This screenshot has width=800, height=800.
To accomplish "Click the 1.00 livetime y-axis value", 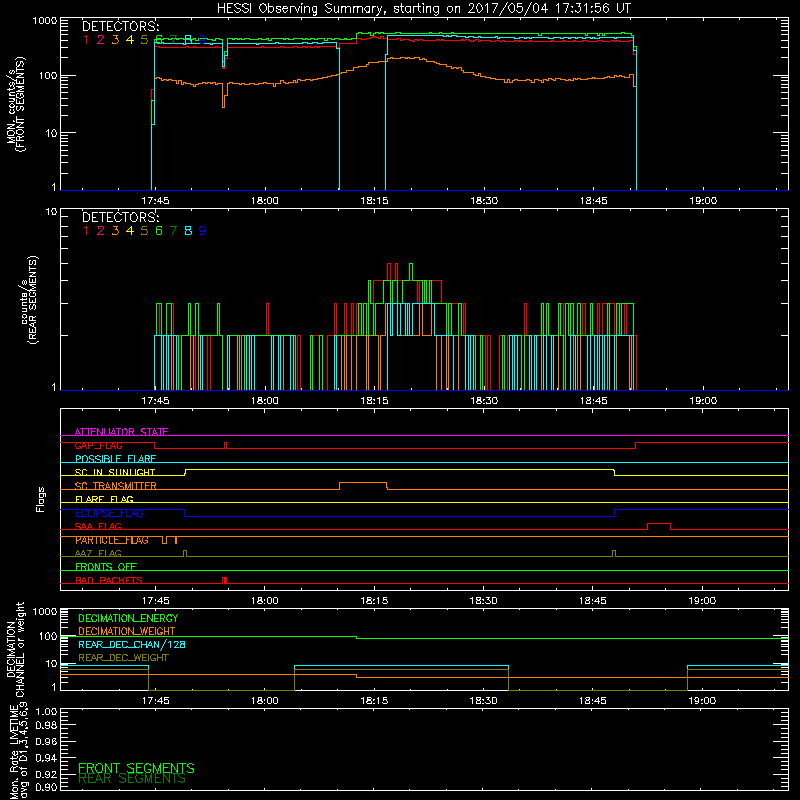I will tap(46, 711).
